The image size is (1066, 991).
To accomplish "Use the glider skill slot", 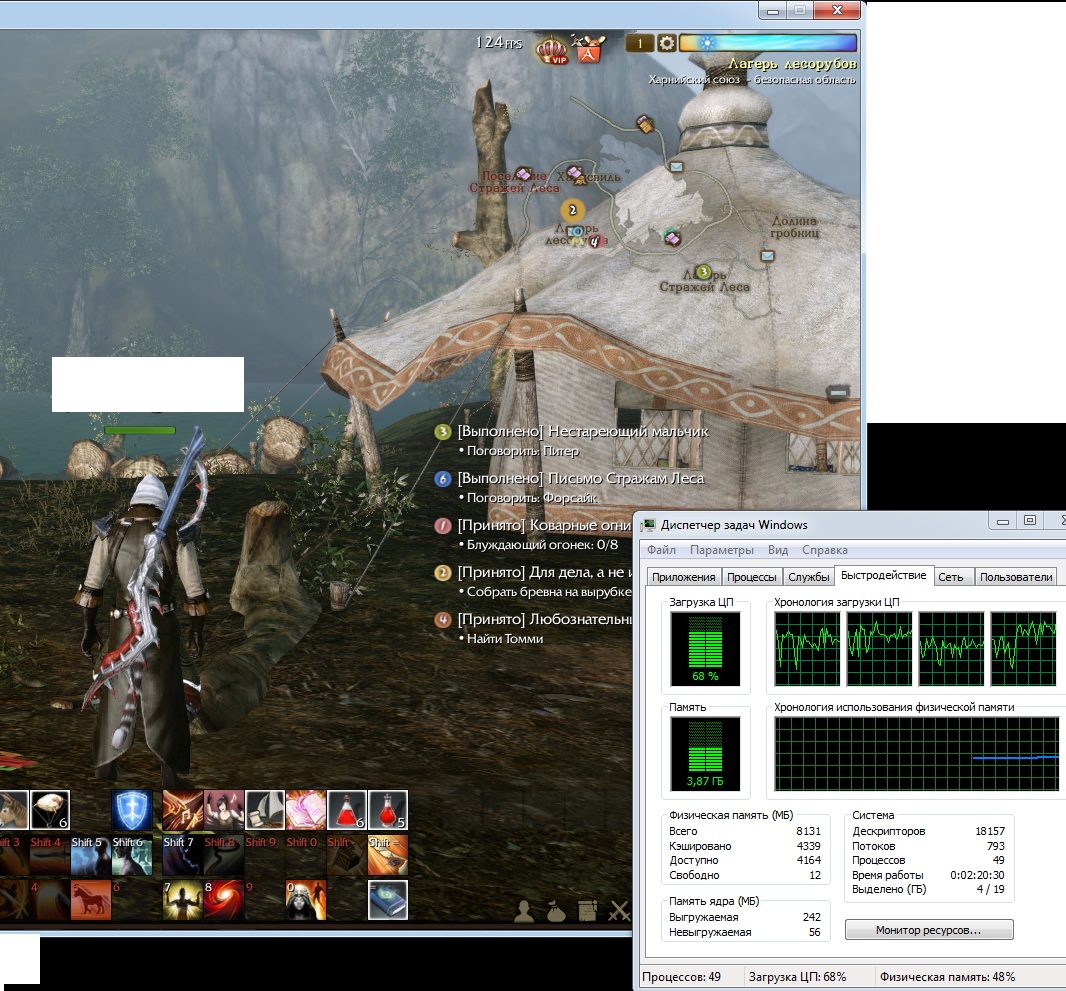I will 50,810.
